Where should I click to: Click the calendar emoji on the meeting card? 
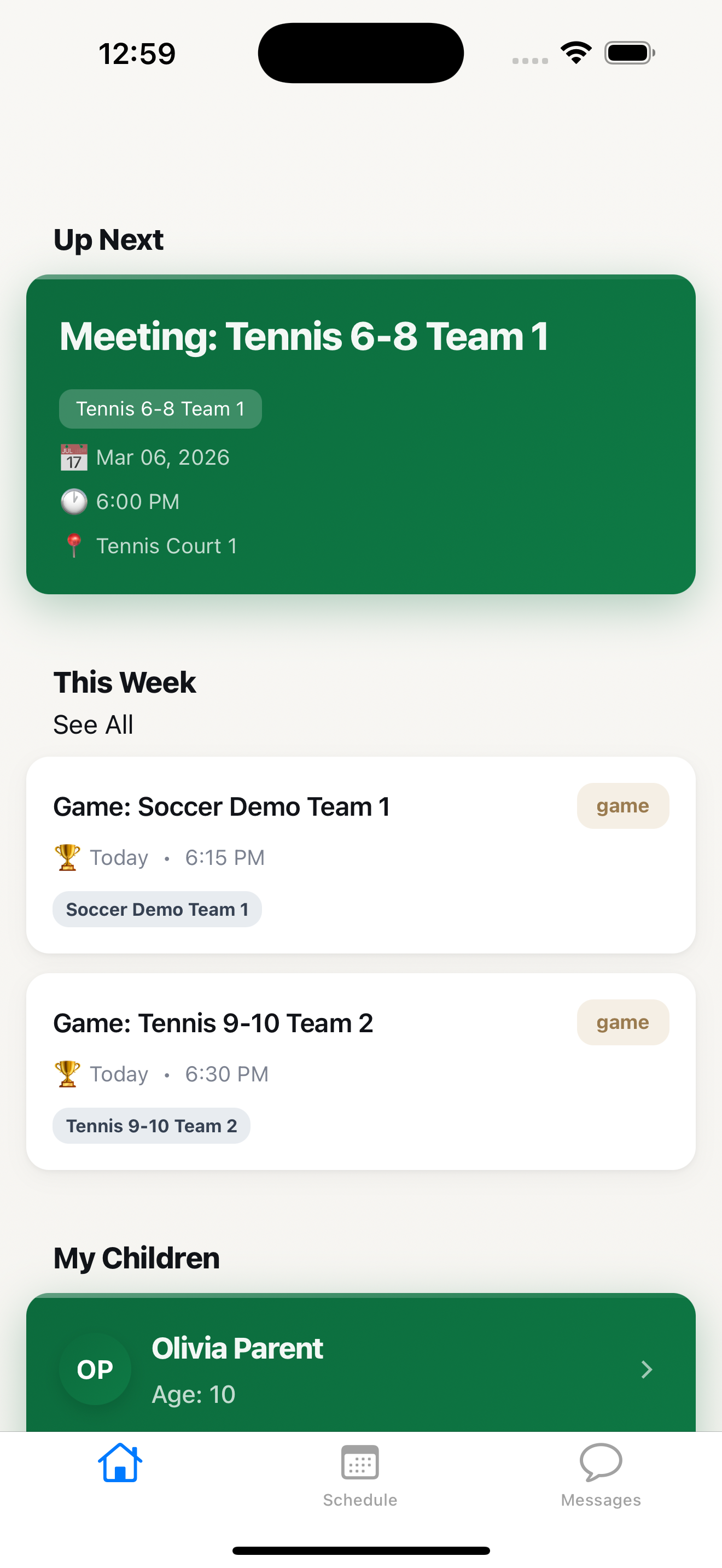(x=74, y=457)
